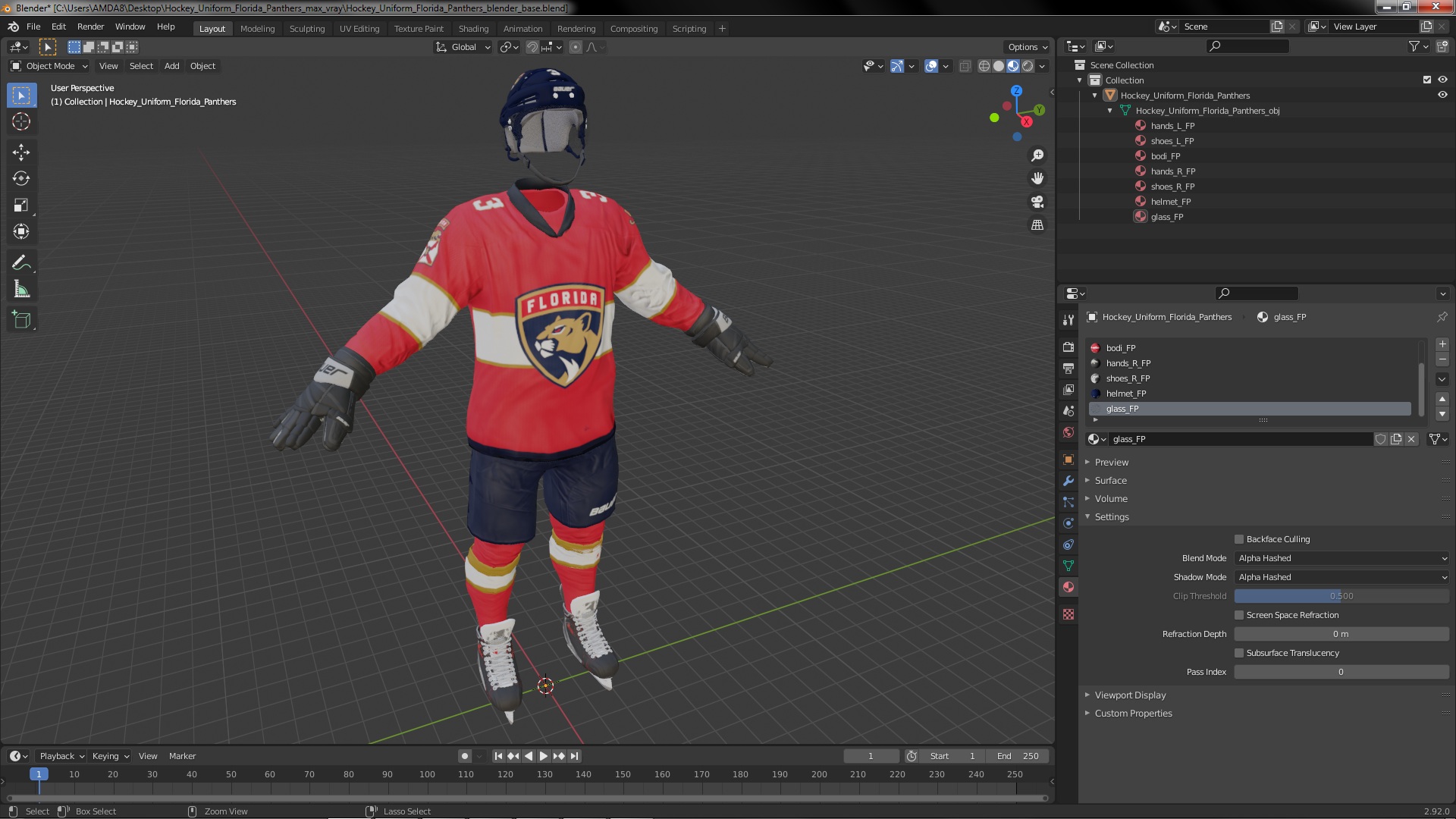Click the Pass Index value field

pyautogui.click(x=1341, y=672)
